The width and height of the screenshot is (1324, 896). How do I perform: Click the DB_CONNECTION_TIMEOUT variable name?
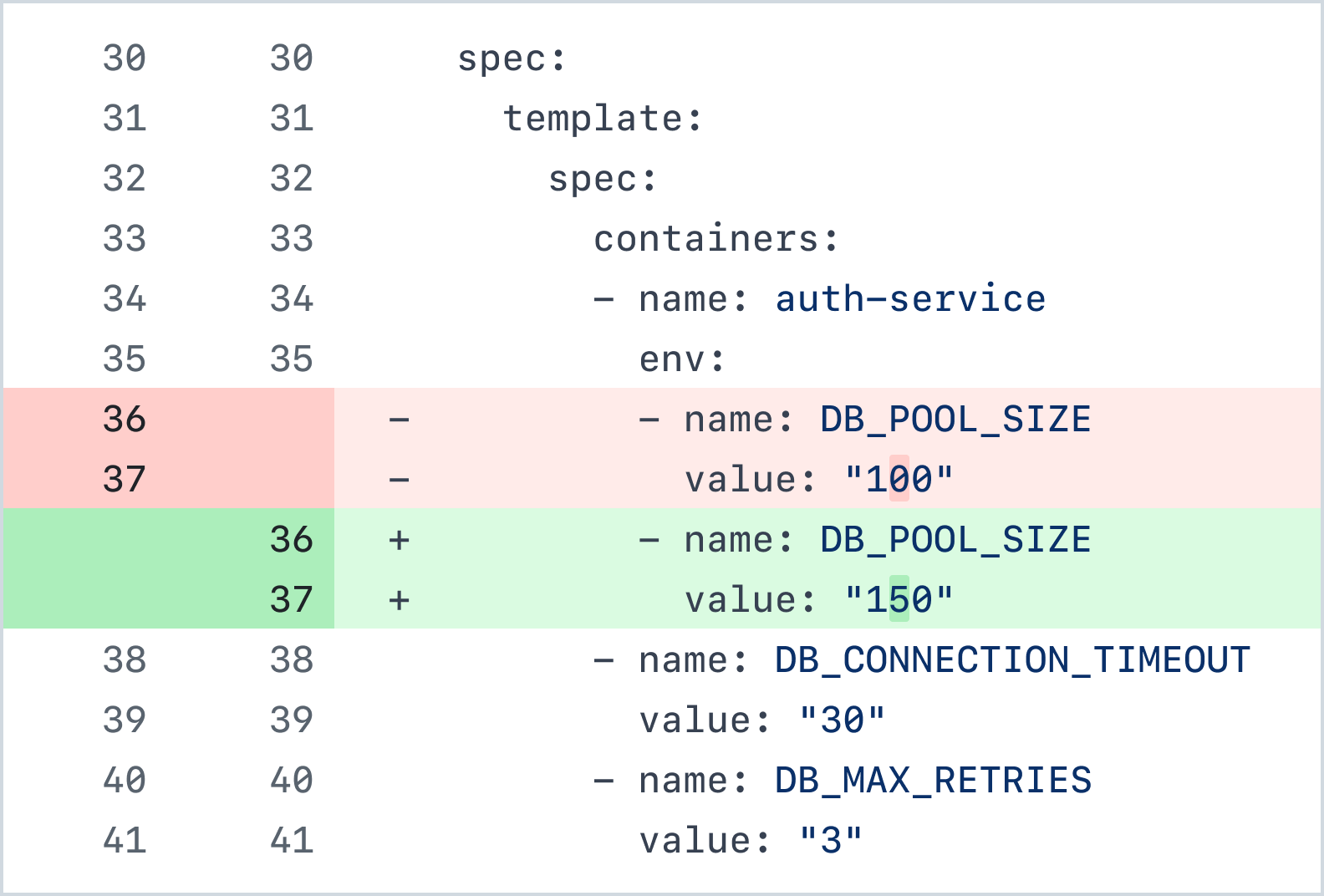click(1012, 660)
